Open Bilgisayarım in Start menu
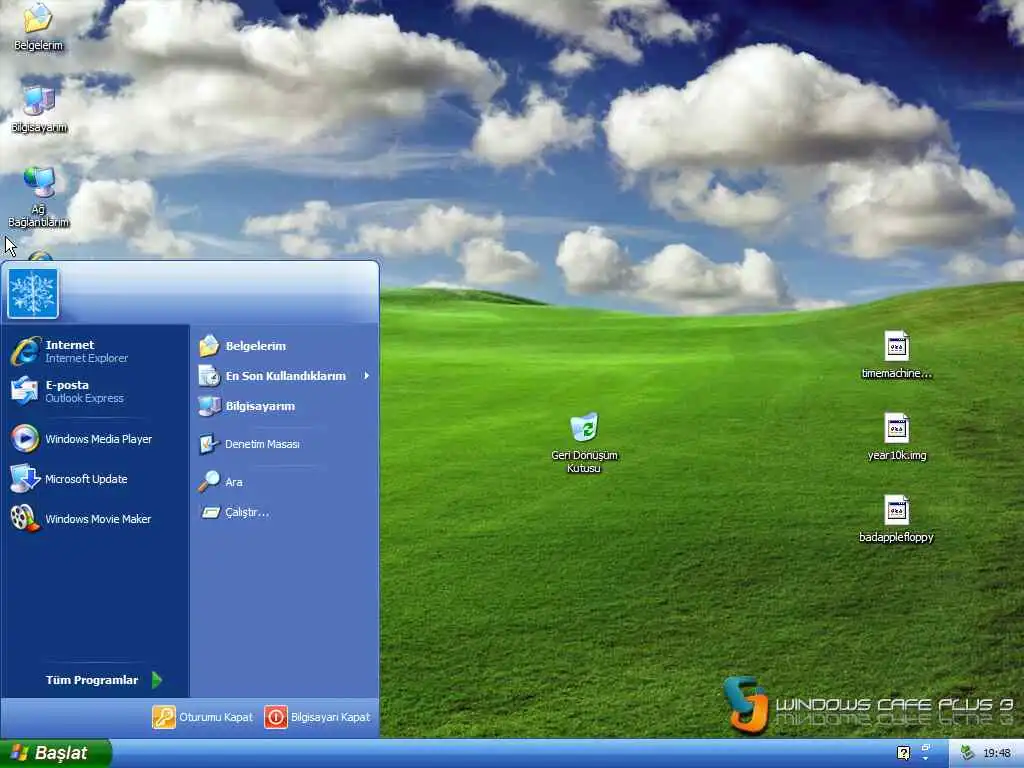Screen dimensions: 1024x768 coord(284,406)
